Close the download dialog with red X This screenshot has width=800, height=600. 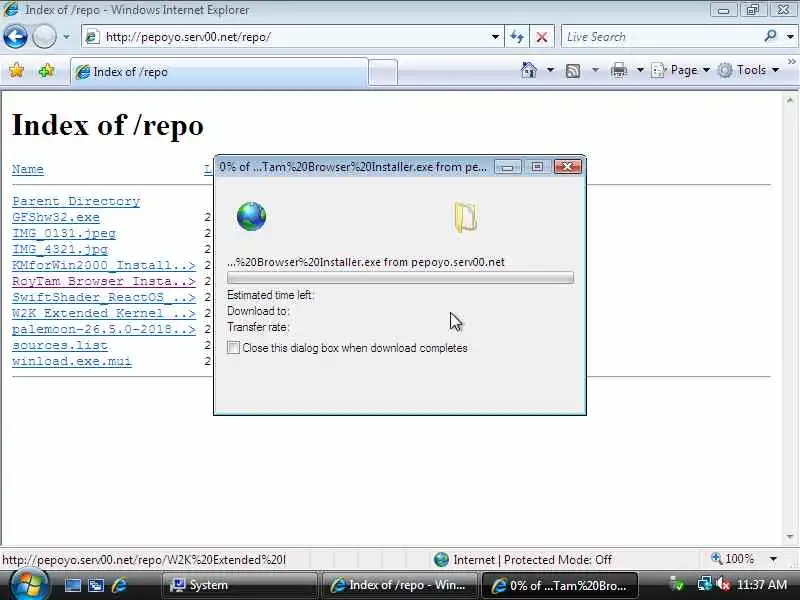(x=567, y=167)
